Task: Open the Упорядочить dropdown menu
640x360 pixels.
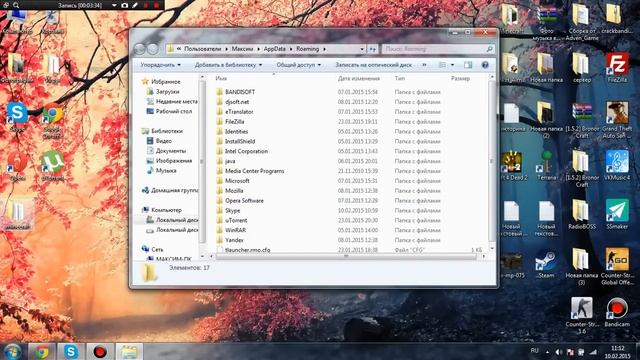Action: [160, 65]
